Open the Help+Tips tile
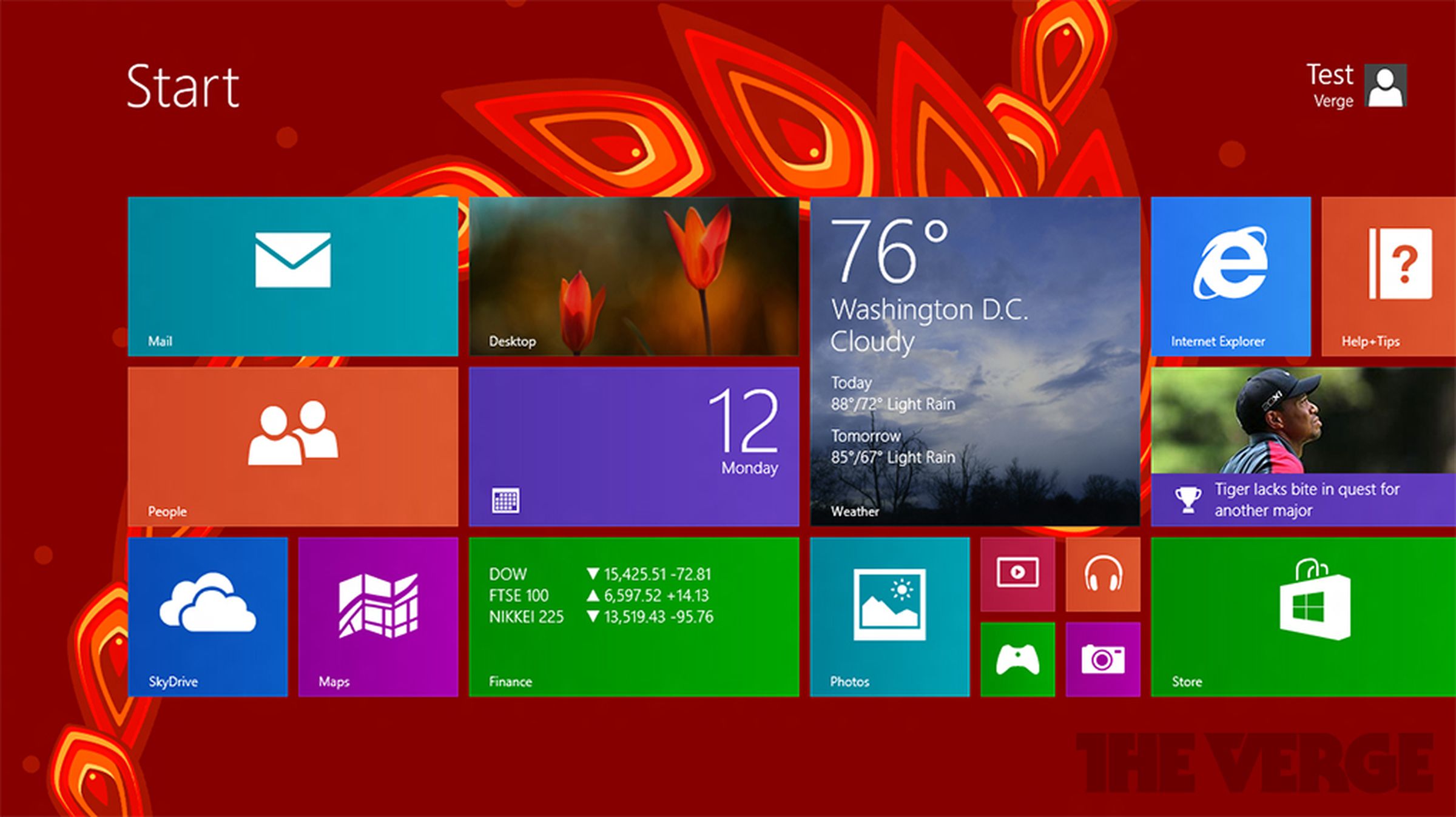Screen dimensions: 1456x817 click(x=1389, y=276)
